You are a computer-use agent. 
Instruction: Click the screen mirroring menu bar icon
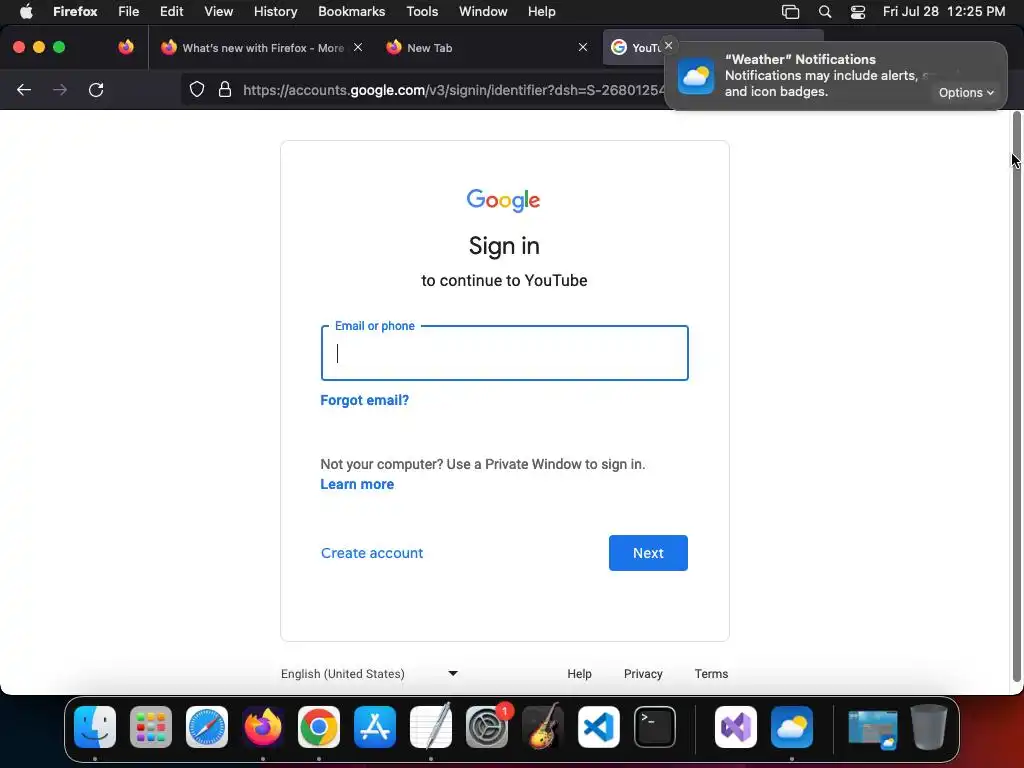click(790, 12)
